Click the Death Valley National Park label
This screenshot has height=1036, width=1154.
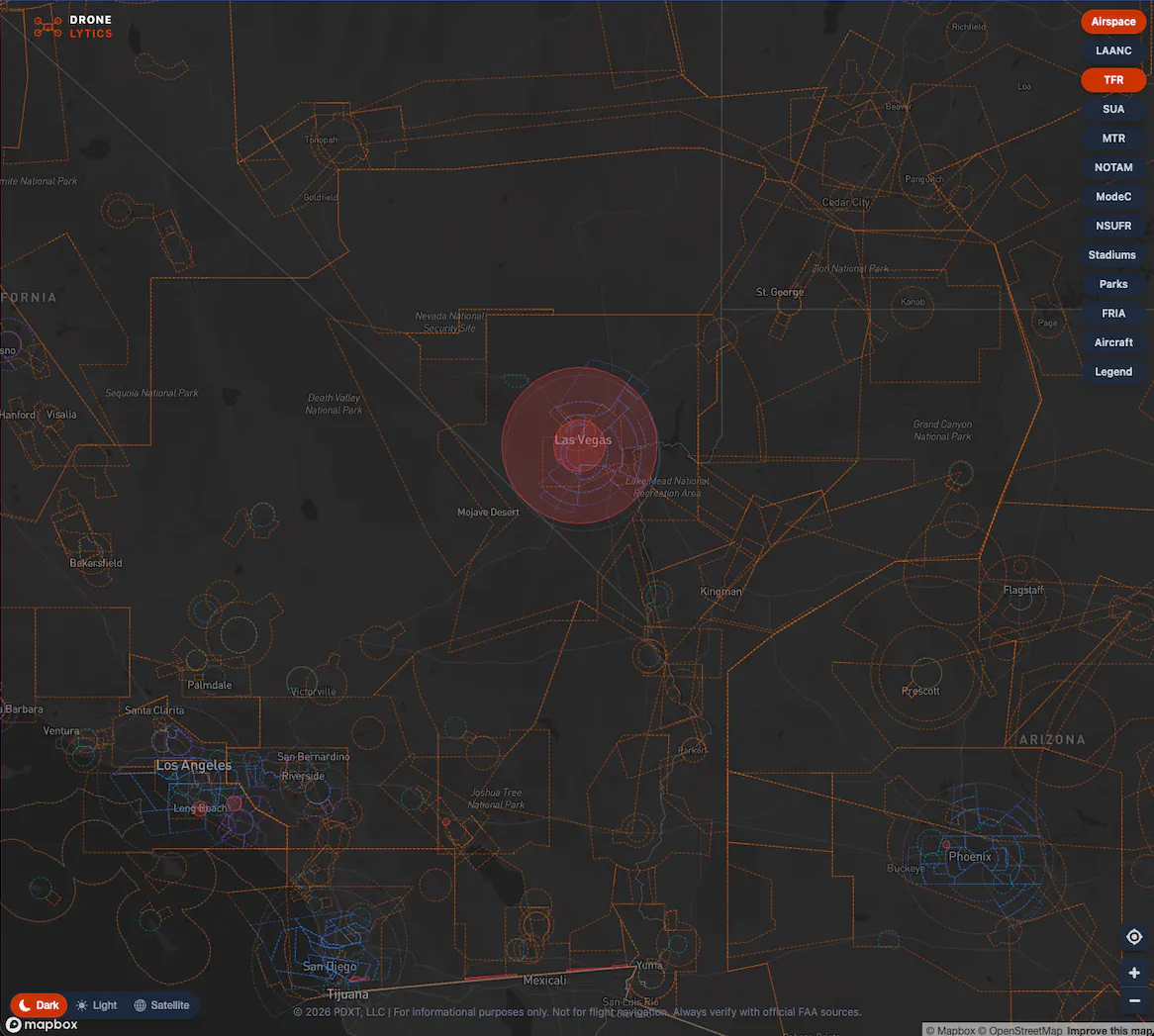pos(334,404)
